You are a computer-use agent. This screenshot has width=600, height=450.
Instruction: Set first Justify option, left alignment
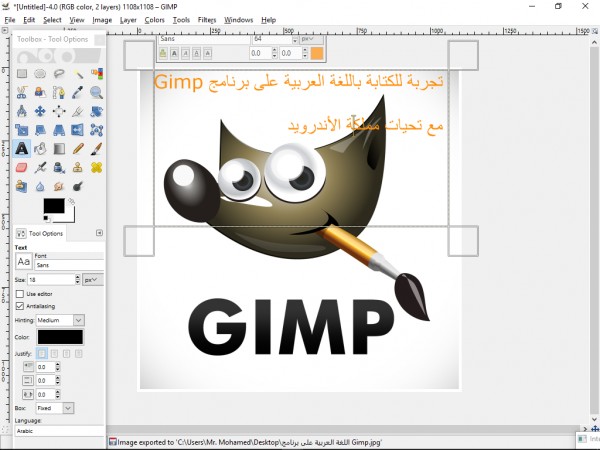point(42,354)
